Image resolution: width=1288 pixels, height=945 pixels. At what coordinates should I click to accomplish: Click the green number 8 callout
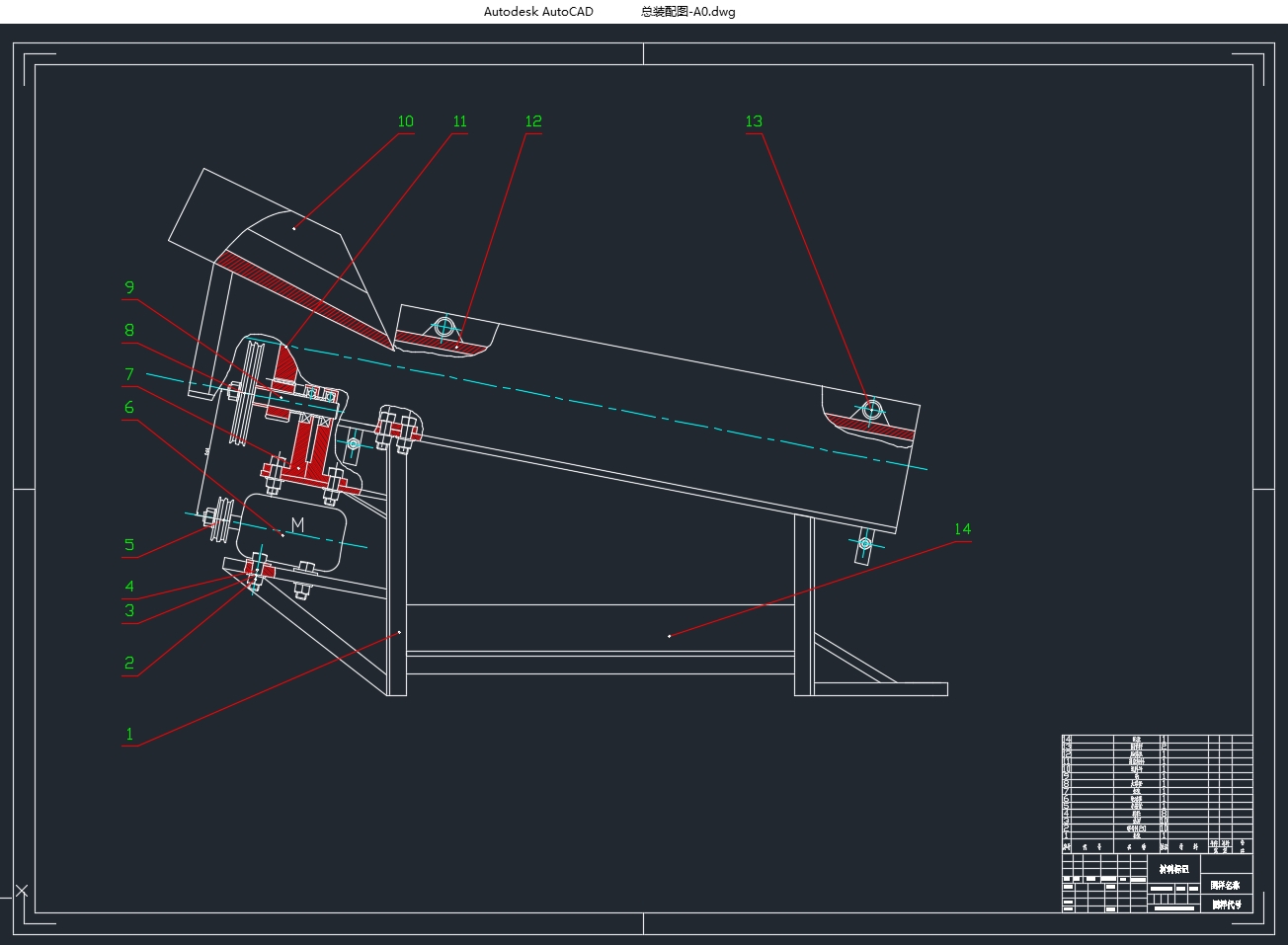pos(129,330)
